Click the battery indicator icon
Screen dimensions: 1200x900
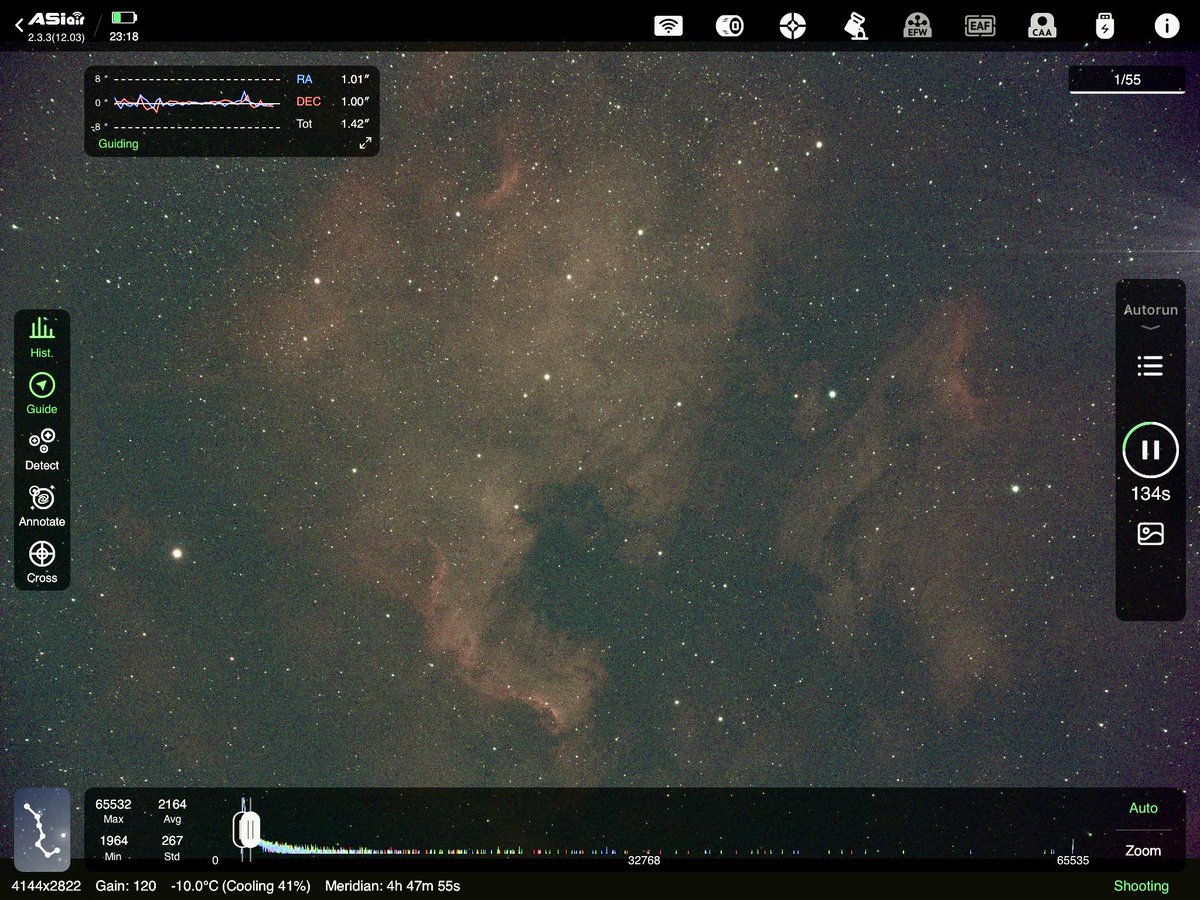point(124,18)
